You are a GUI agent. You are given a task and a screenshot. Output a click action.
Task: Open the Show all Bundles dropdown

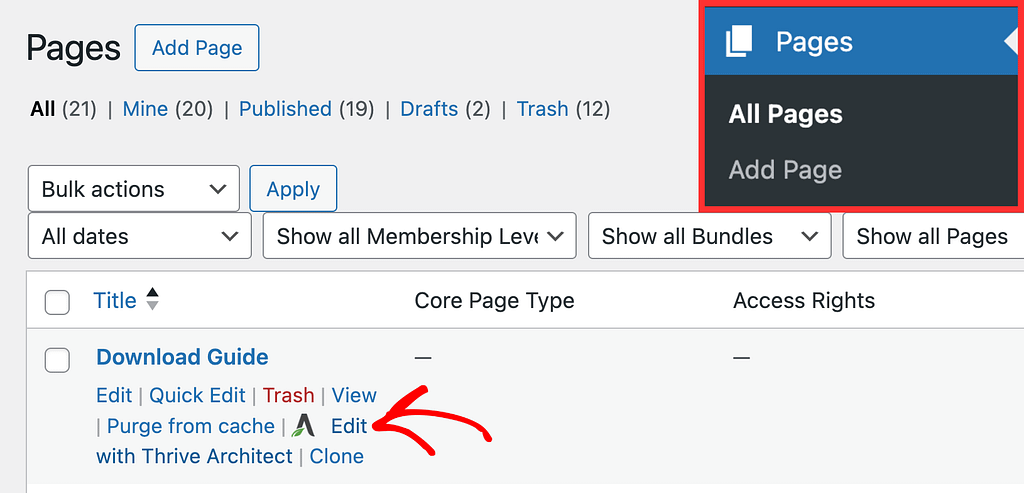(x=710, y=236)
